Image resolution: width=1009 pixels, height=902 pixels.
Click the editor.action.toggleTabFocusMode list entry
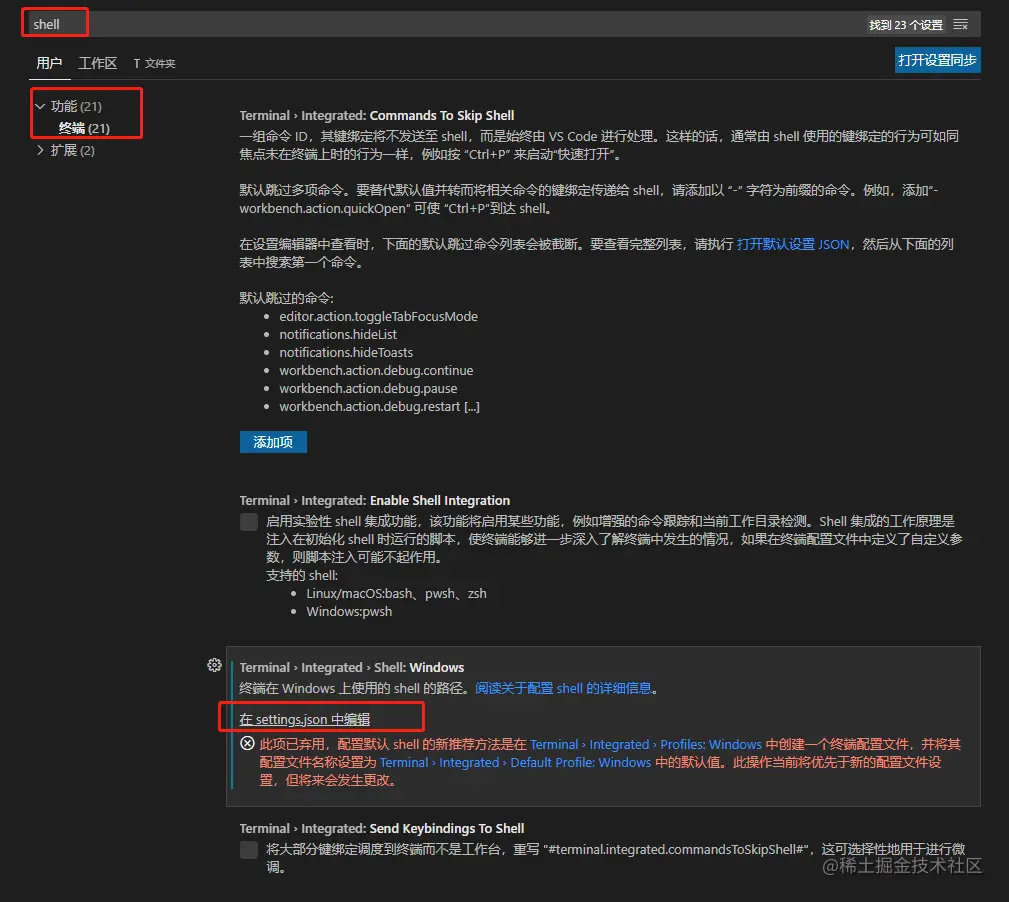point(378,317)
